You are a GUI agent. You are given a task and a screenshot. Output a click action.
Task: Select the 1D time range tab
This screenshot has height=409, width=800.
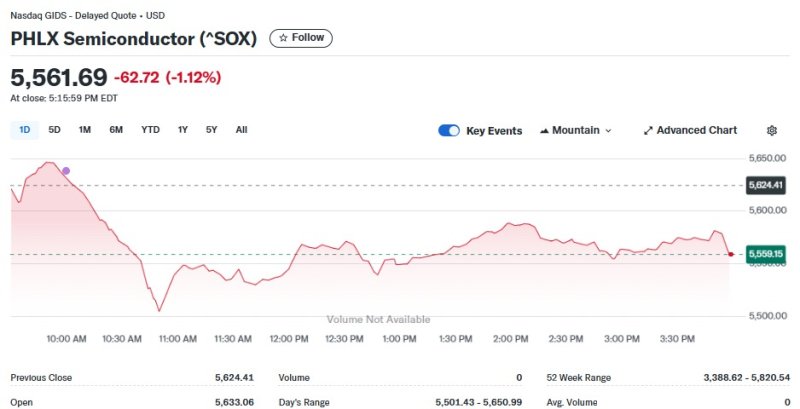click(24, 129)
